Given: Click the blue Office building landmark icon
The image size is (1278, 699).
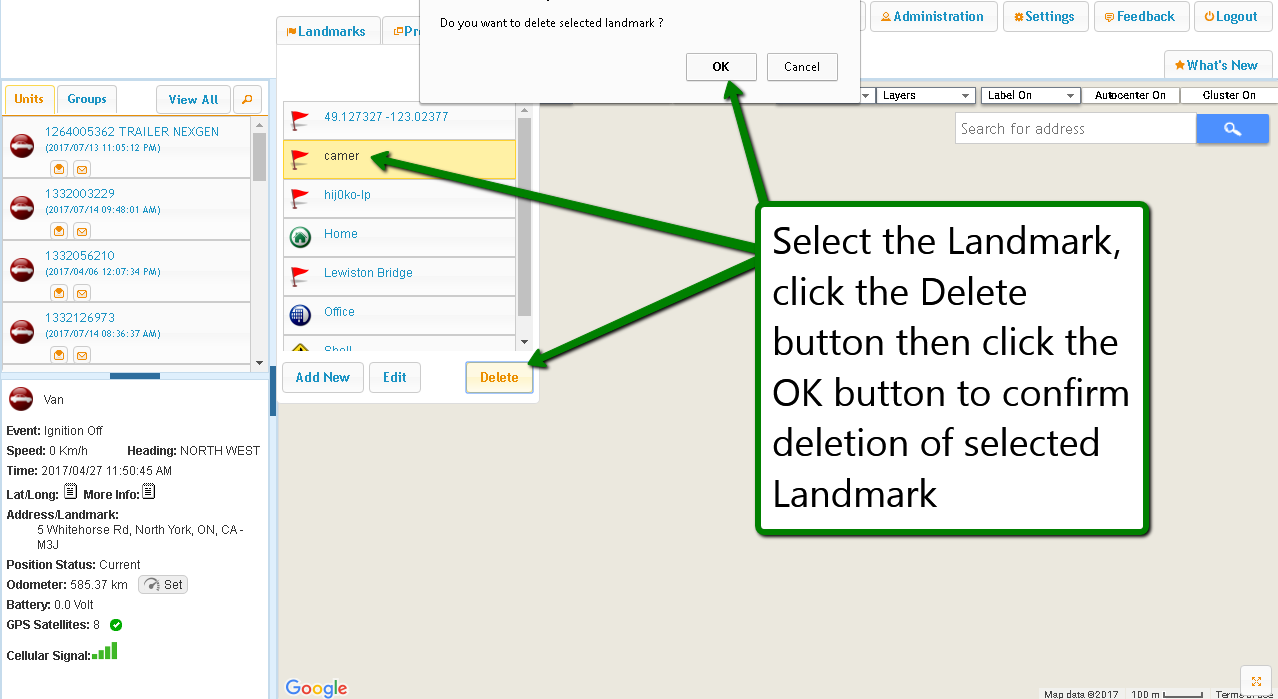Looking at the screenshot, I should coord(300,315).
